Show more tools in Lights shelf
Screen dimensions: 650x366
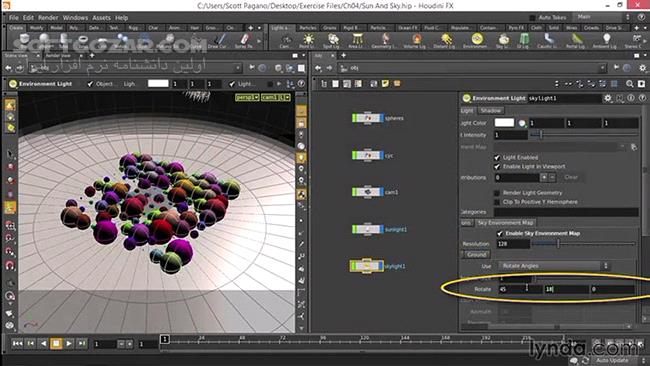[x=645, y=41]
